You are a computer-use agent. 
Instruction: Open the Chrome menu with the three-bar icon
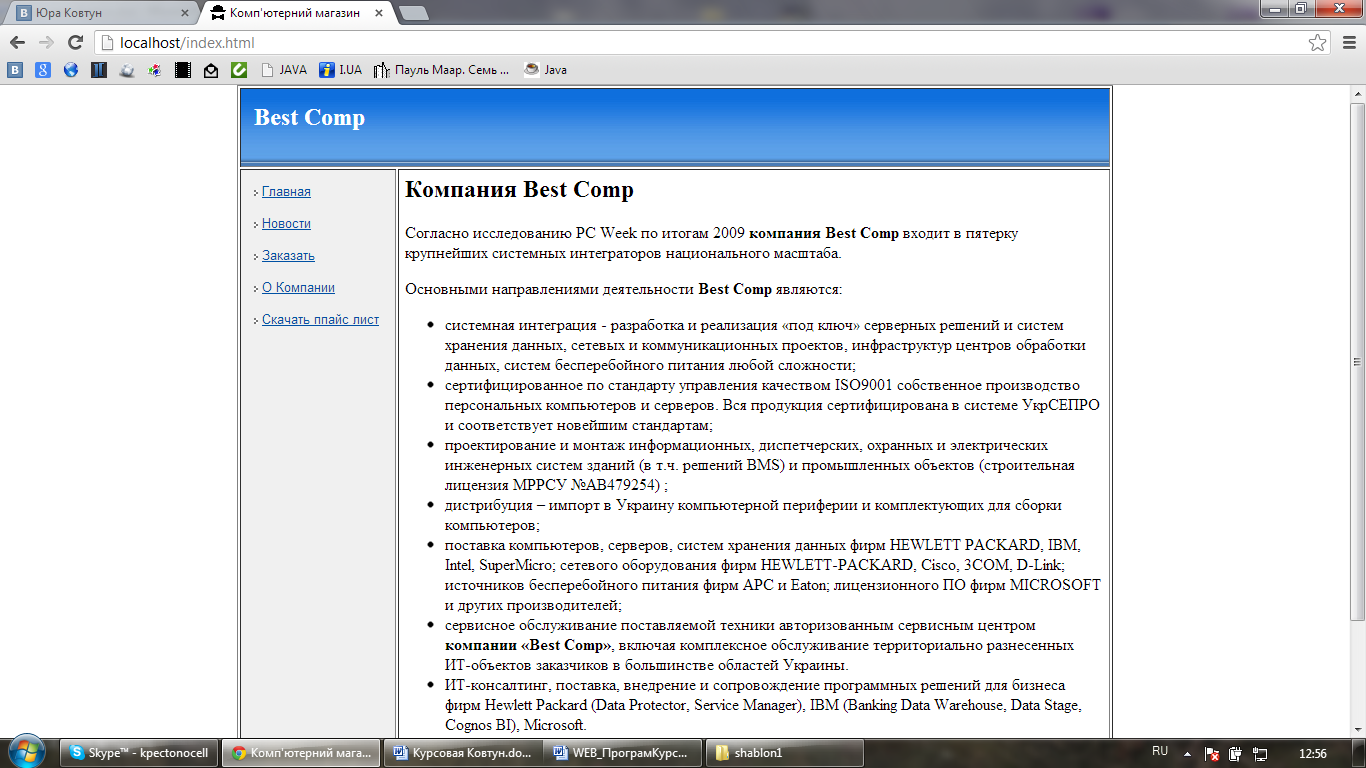click(x=1348, y=43)
